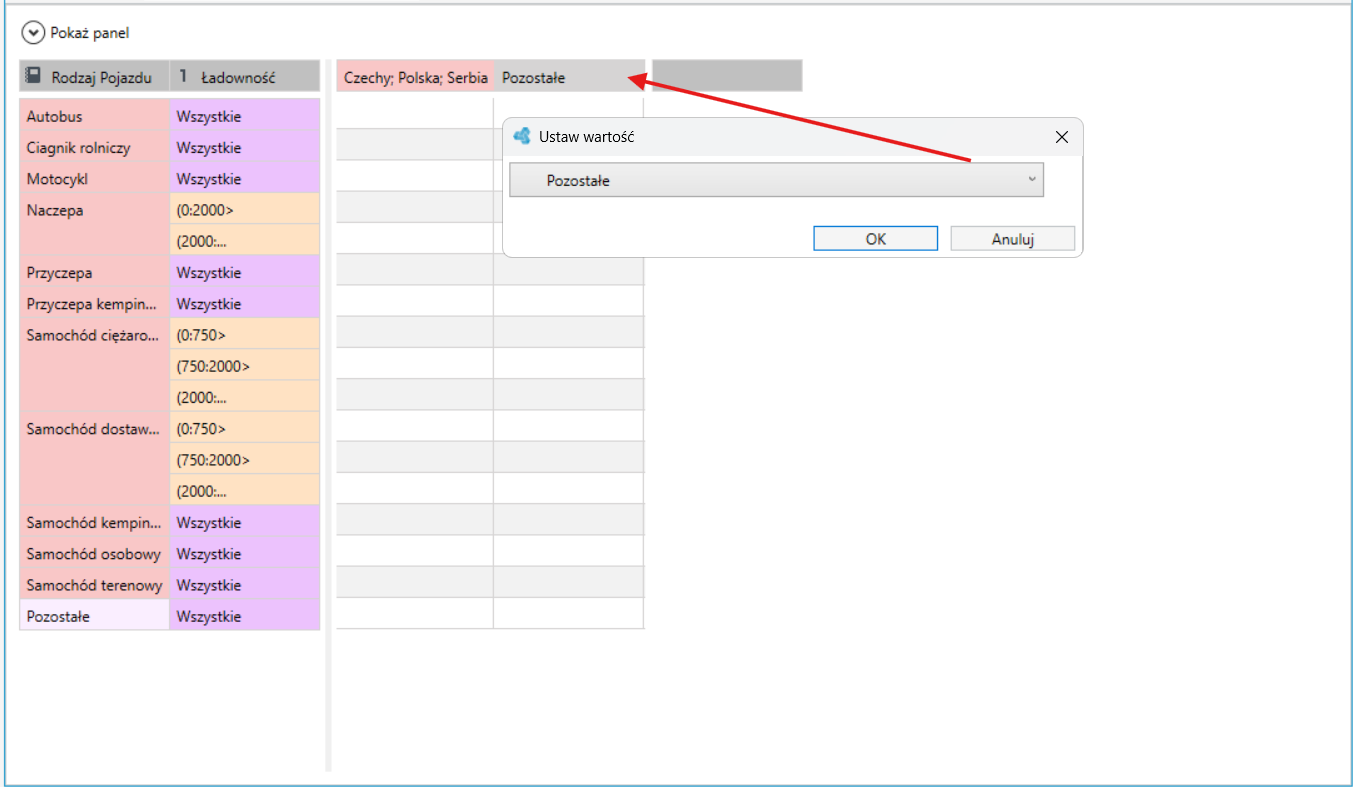Open the Pozostałe dropdown in dialog
Image resolution: width=1353 pixels, height=787 pixels.
[x=776, y=181]
